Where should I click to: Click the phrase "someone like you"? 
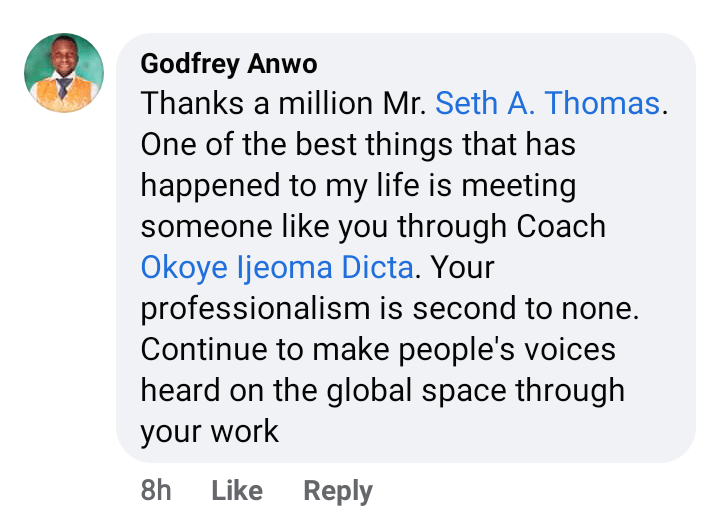pyautogui.click(x=263, y=227)
